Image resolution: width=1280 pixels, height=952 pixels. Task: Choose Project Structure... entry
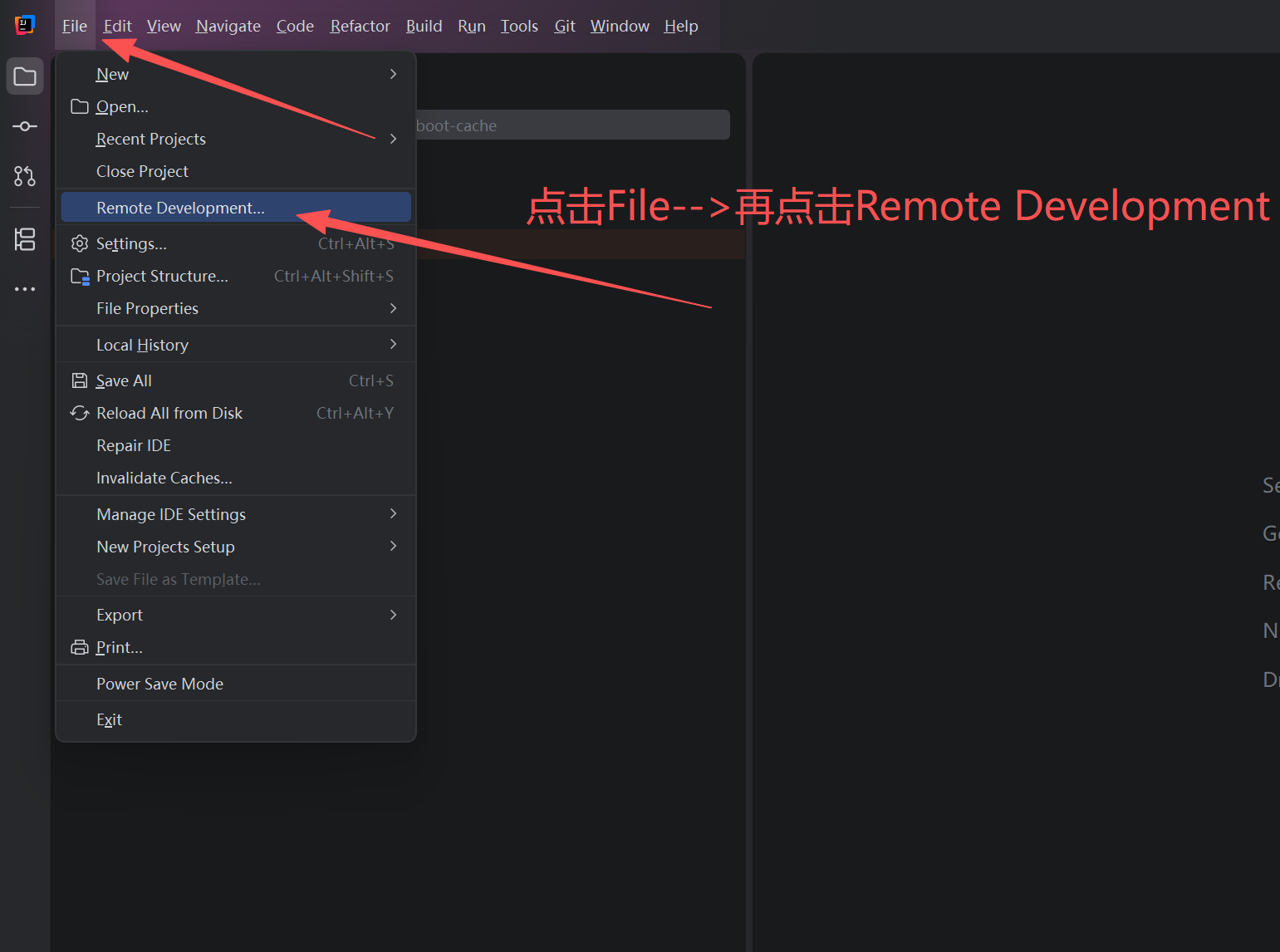pyautogui.click(x=236, y=276)
